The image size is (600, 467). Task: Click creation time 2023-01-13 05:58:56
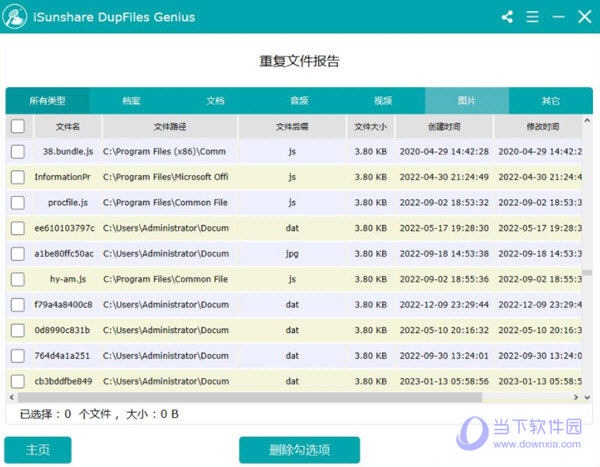tap(444, 381)
